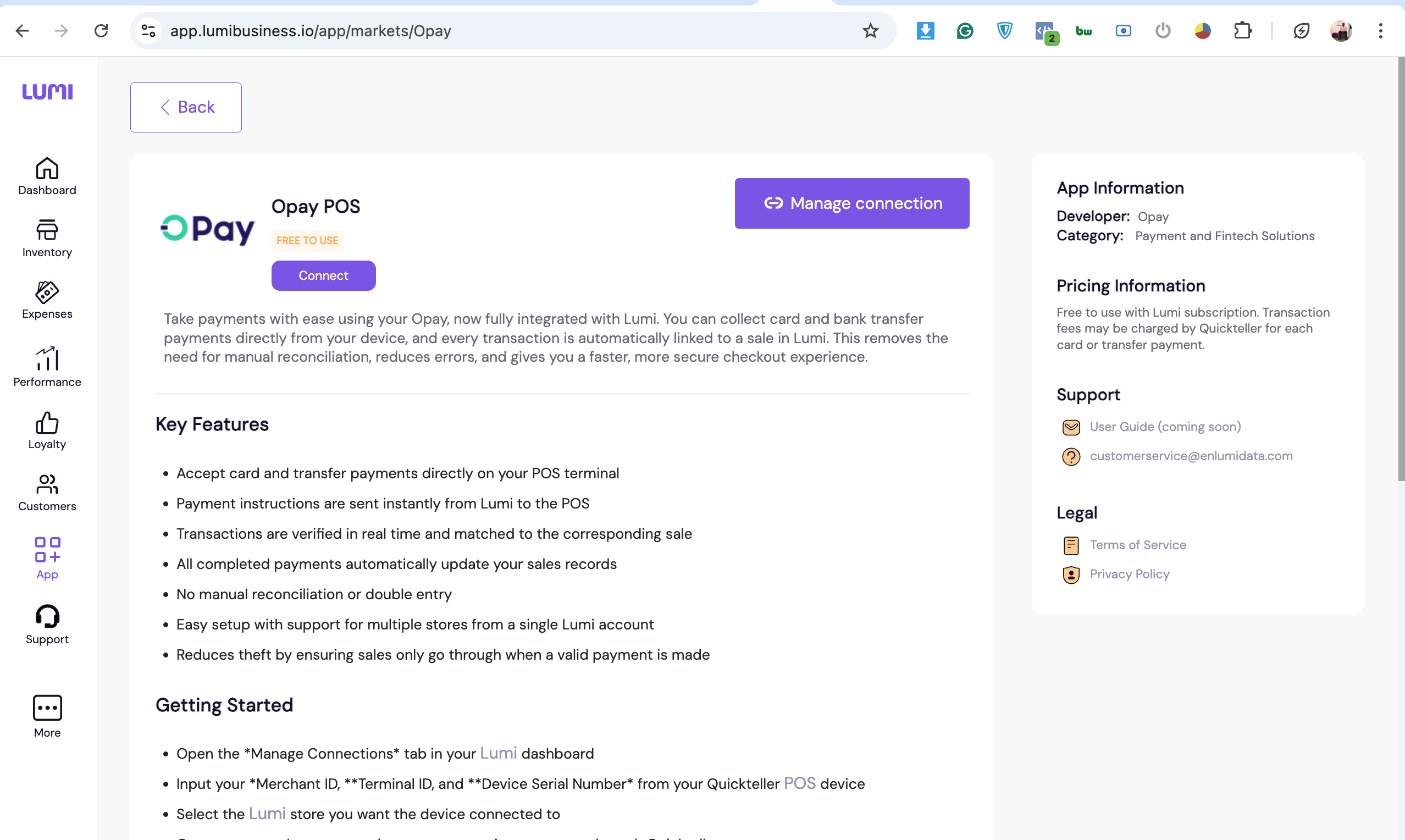Click the Connect button for Opay POS
This screenshot has width=1405, height=840.
[323, 275]
